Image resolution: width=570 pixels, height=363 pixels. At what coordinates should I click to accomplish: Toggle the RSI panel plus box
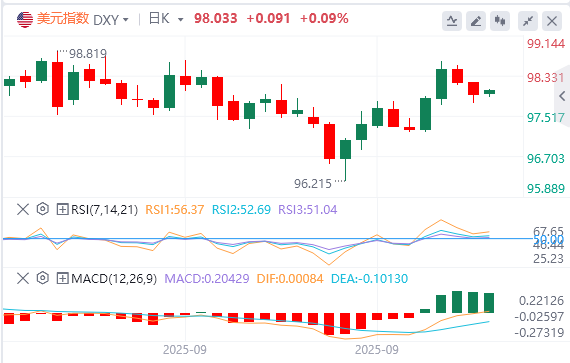[63, 209]
